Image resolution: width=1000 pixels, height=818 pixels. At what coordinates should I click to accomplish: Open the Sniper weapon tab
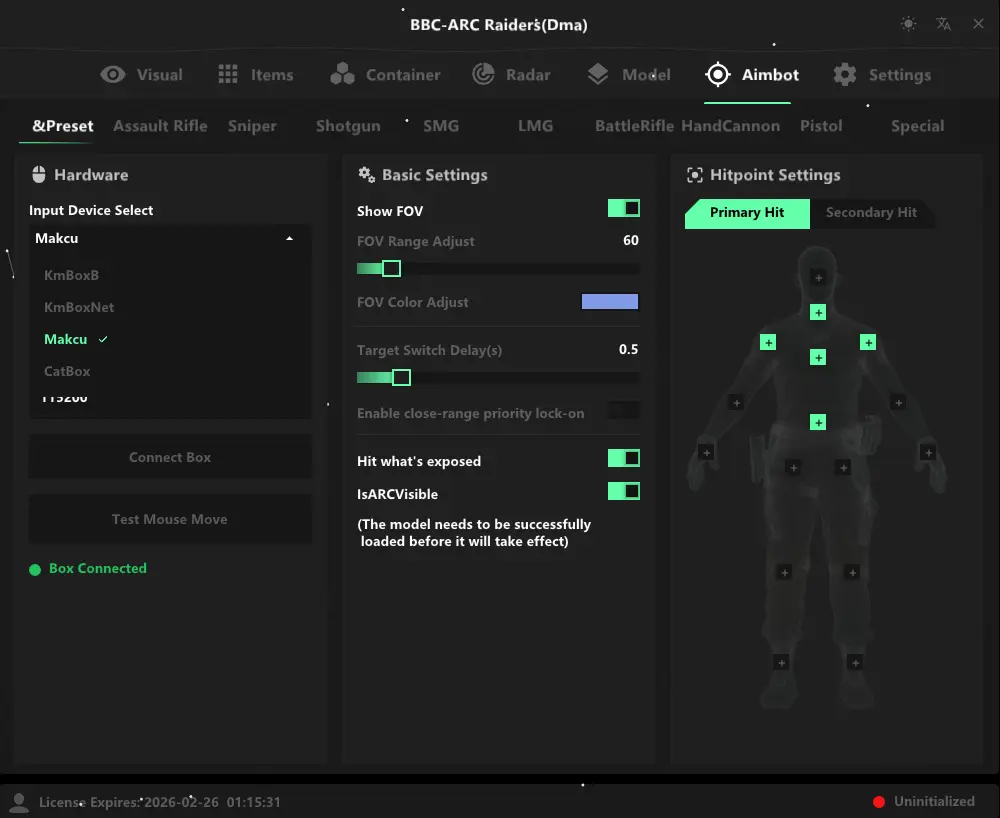(252, 126)
